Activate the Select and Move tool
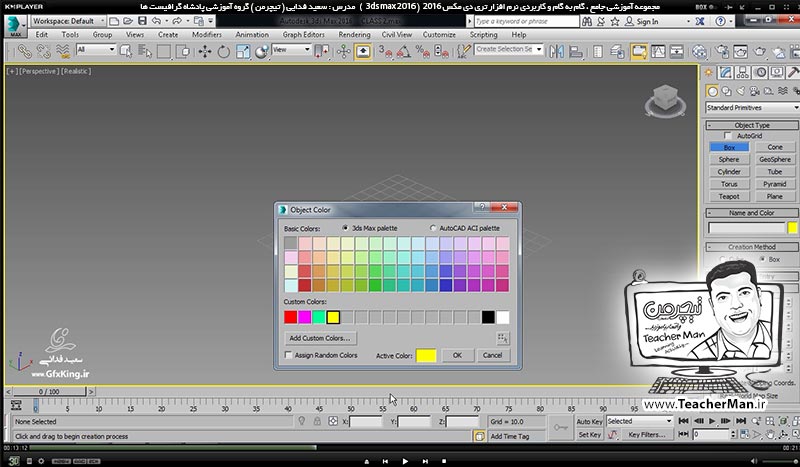Viewport: 800px width, 467px height. [x=205, y=51]
